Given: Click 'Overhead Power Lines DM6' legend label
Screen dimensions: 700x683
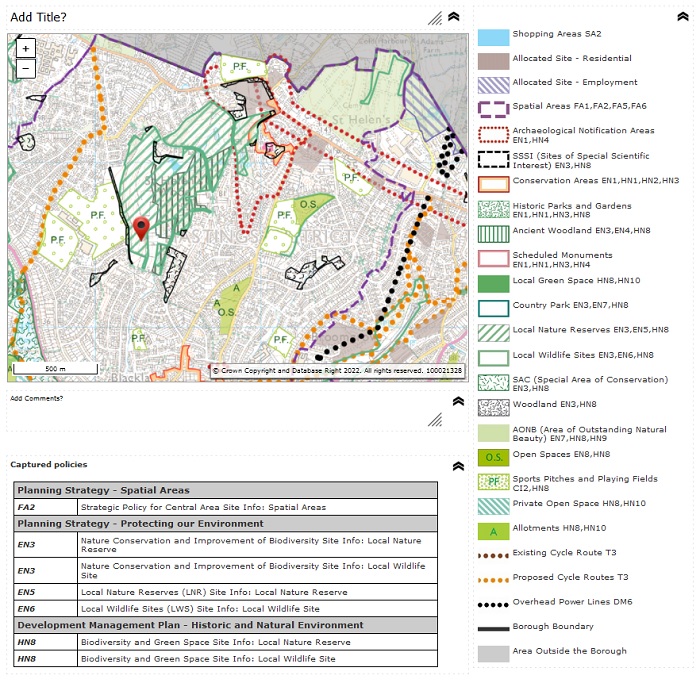Looking at the screenshot, I should 572,602.
